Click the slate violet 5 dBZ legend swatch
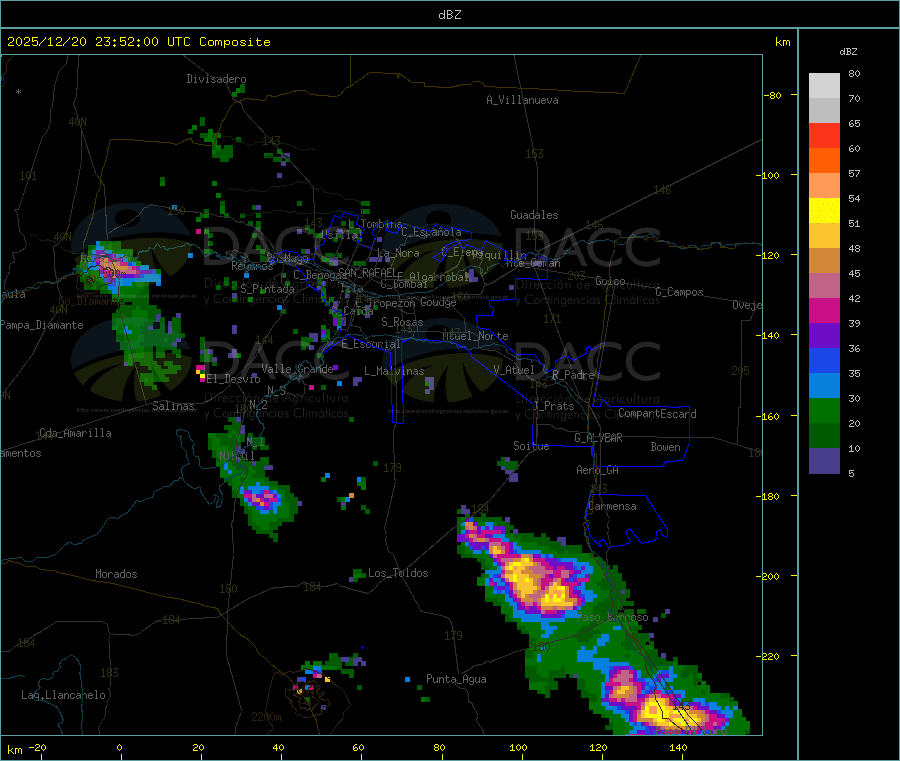900x761 pixels. click(x=824, y=461)
